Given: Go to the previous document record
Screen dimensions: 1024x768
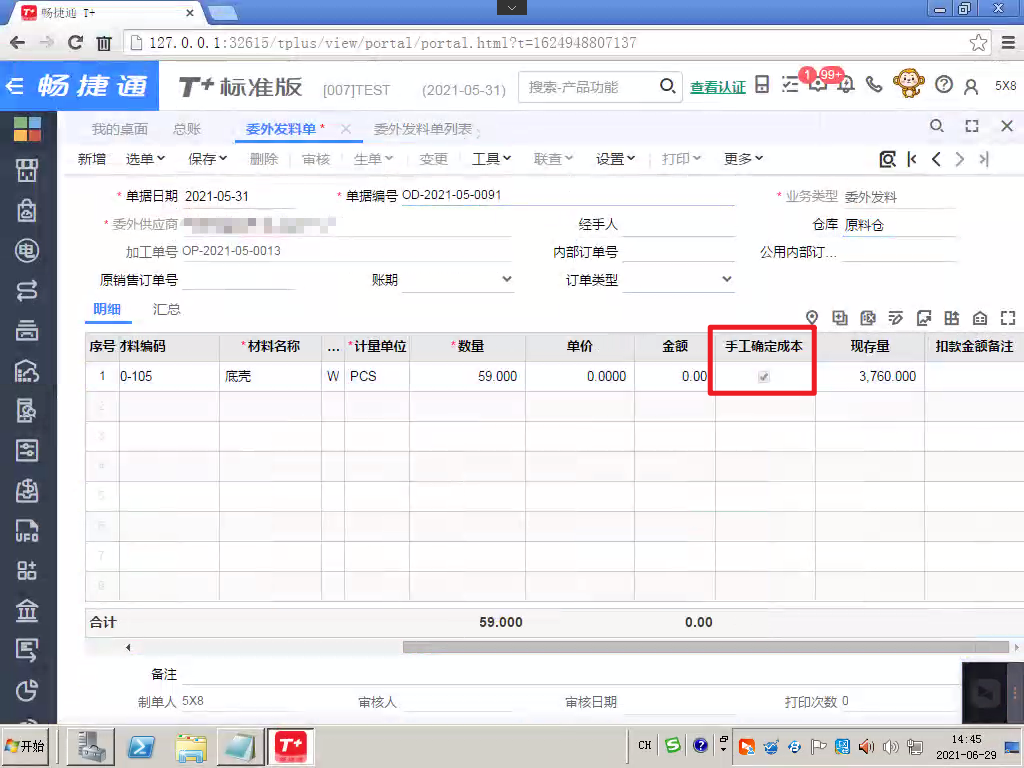Looking at the screenshot, I should point(936,159).
